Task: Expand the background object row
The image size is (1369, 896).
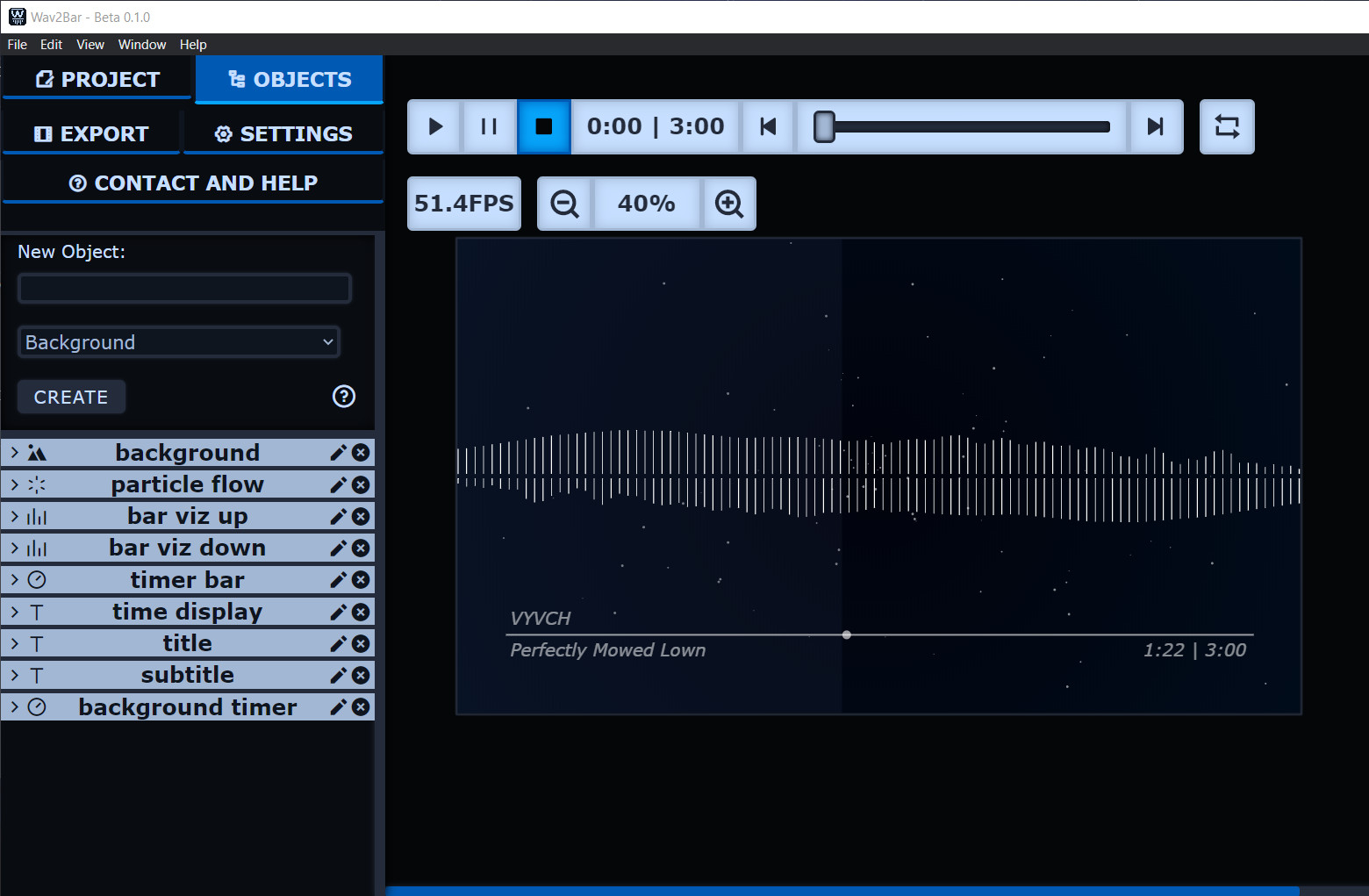Action: (14, 453)
